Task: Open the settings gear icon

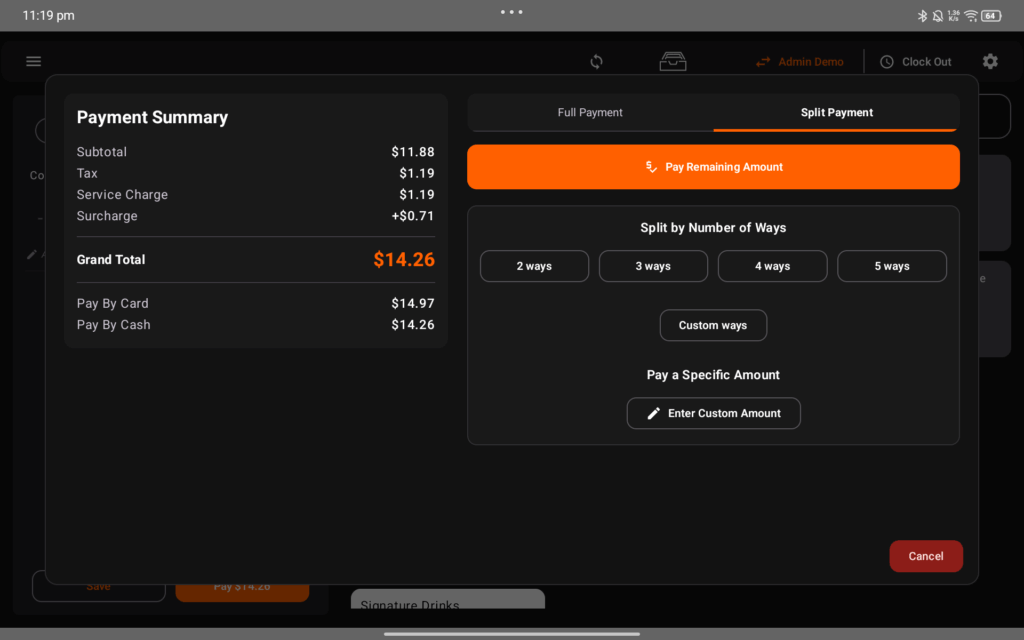Action: pyautogui.click(x=990, y=62)
